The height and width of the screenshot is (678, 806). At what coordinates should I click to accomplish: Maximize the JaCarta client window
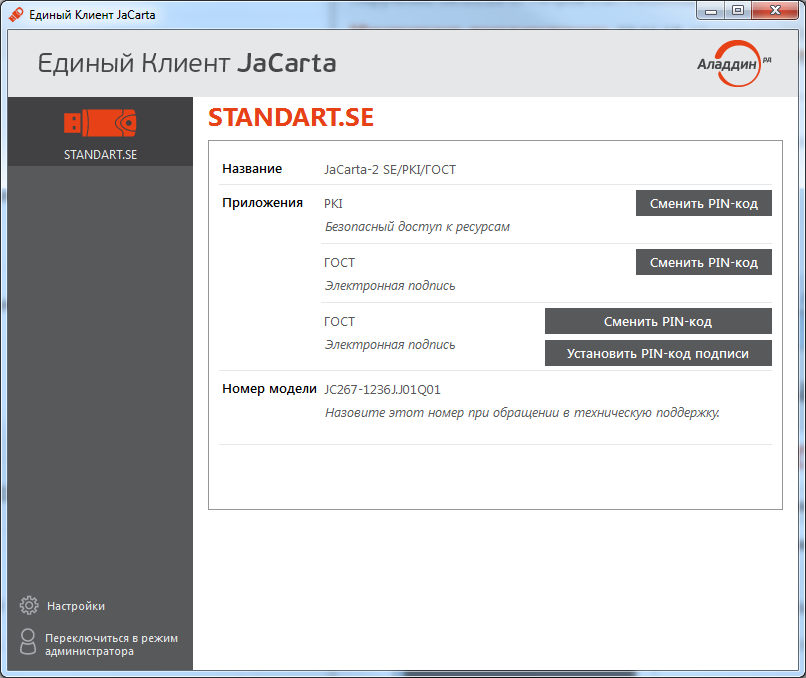coord(738,12)
